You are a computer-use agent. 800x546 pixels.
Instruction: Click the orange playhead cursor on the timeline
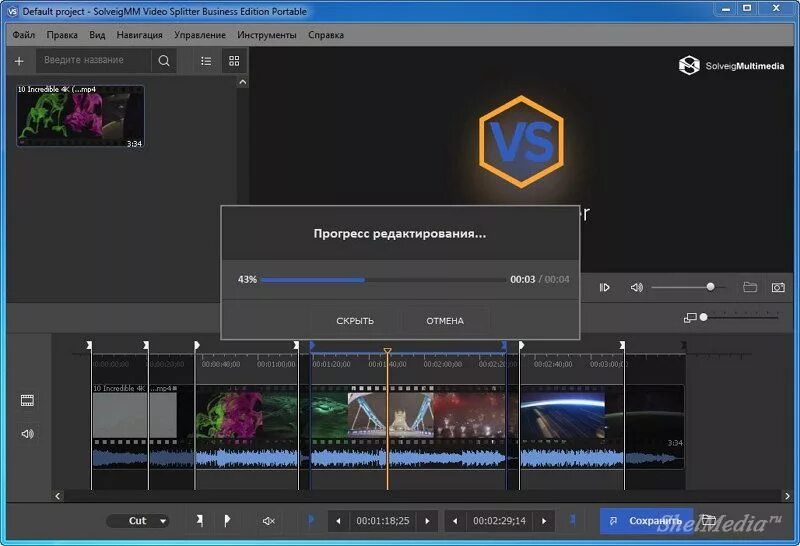click(387, 351)
